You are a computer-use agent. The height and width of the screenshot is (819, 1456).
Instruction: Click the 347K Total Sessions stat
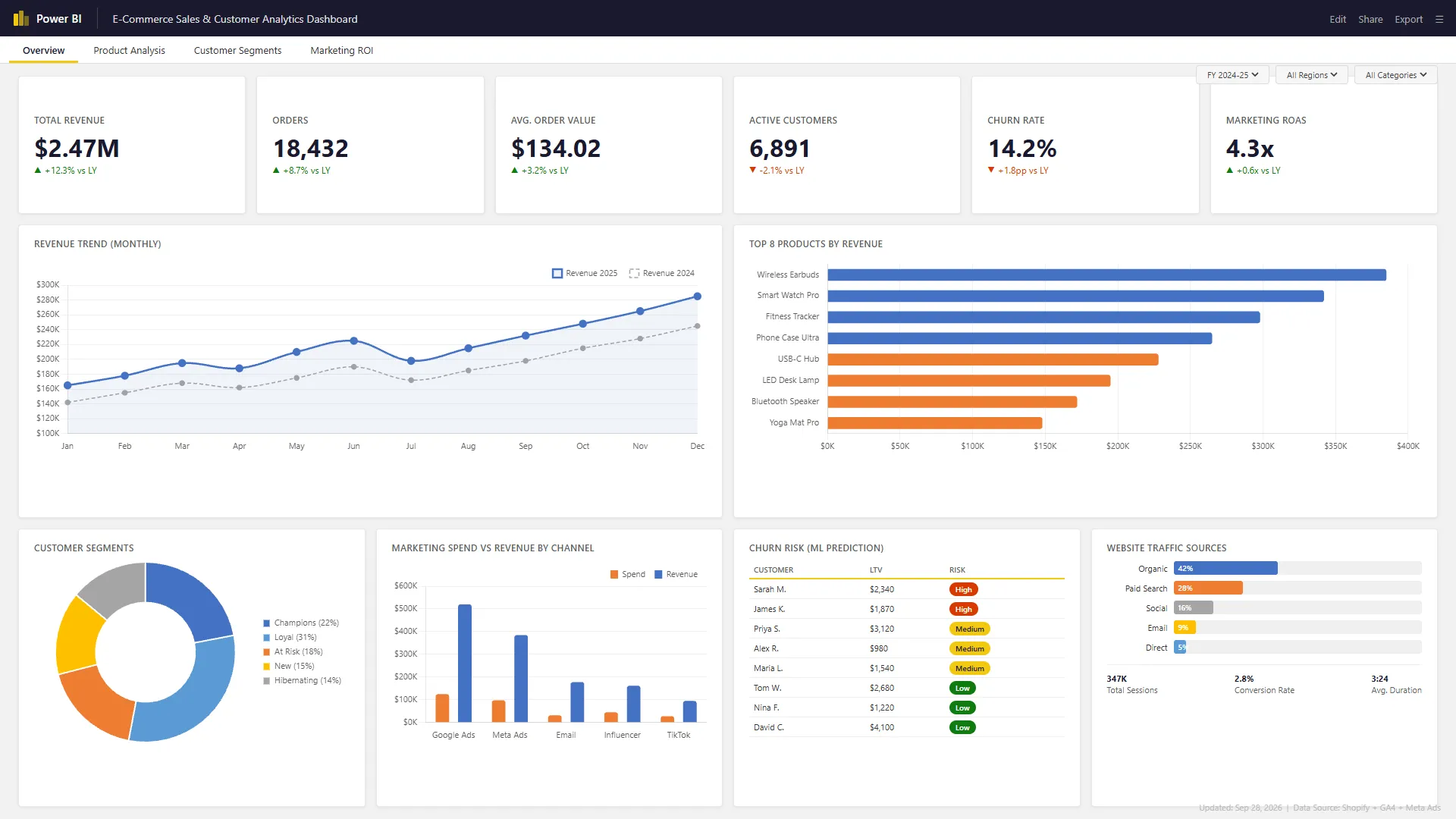pos(1131,684)
